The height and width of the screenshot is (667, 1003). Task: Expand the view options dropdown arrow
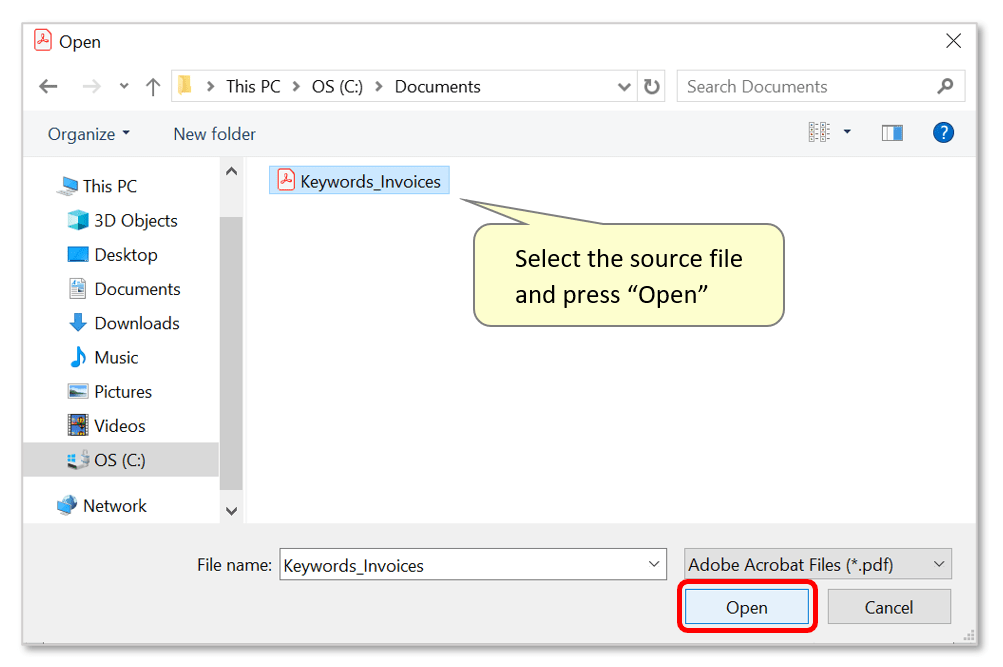pyautogui.click(x=847, y=132)
